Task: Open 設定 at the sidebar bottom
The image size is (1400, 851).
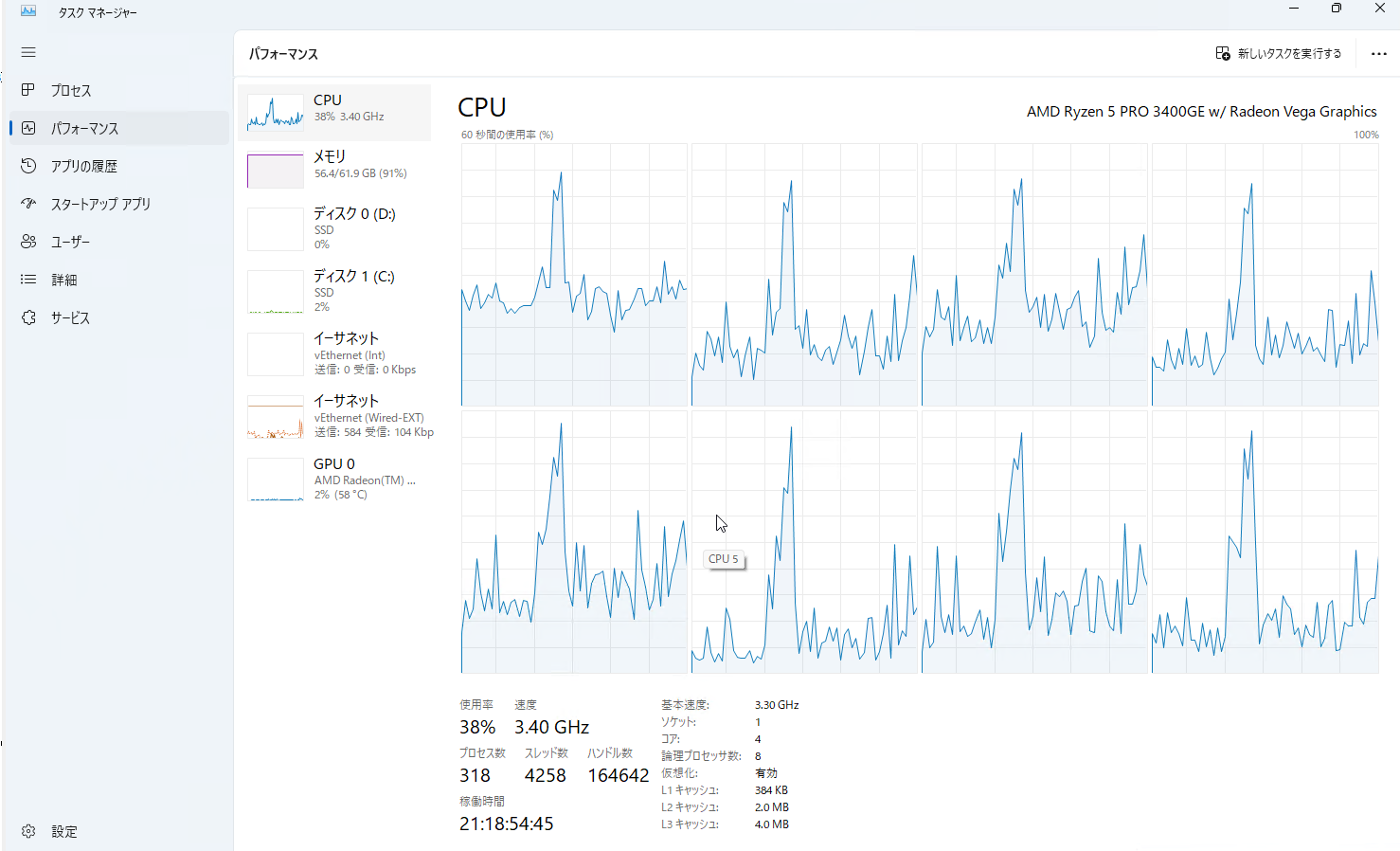Action: (x=63, y=831)
